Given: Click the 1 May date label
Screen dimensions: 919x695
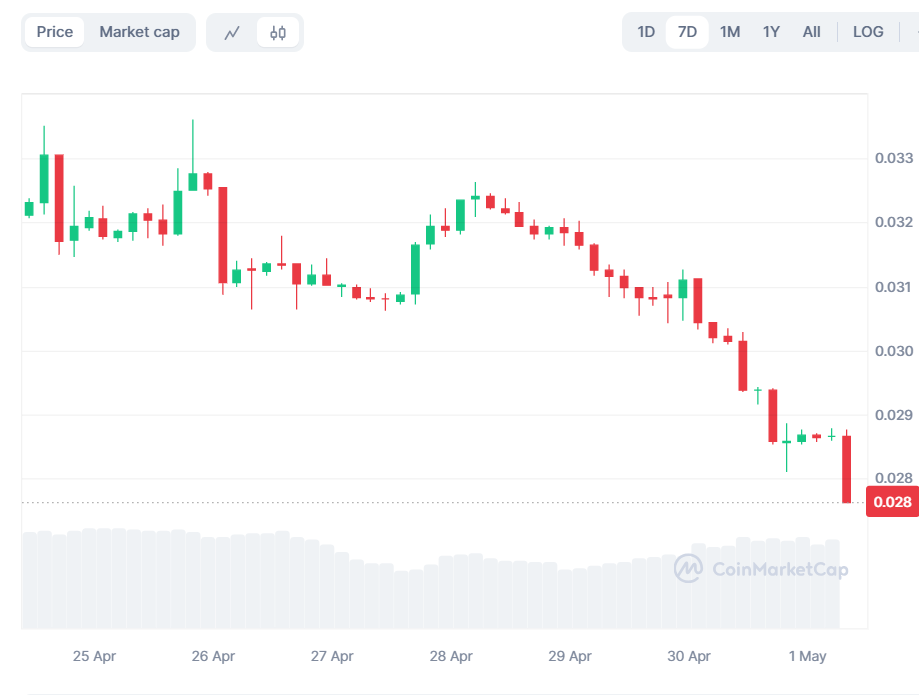Looking at the screenshot, I should coord(807,657).
